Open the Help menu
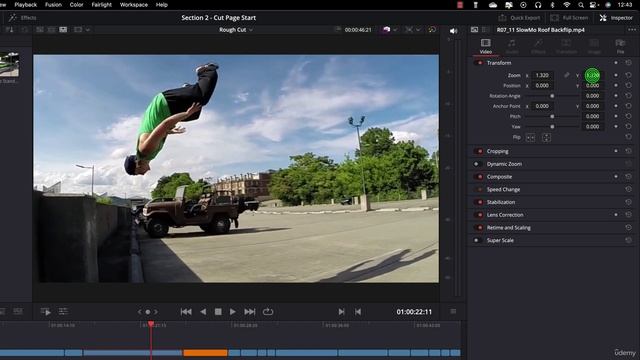This screenshot has height=360, width=640. pyautogui.click(x=162, y=5)
